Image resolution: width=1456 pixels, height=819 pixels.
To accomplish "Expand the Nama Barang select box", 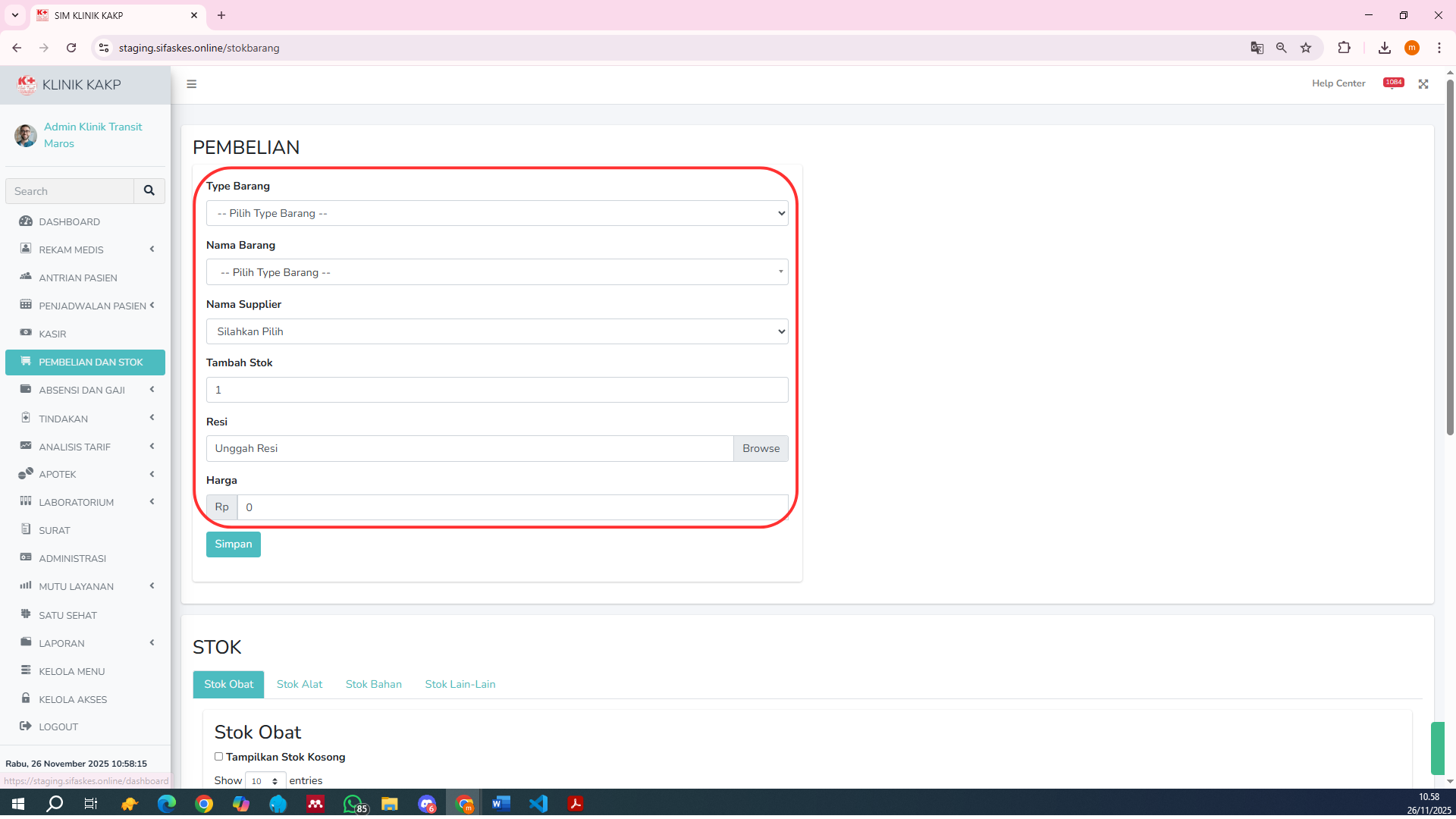I will click(x=497, y=272).
